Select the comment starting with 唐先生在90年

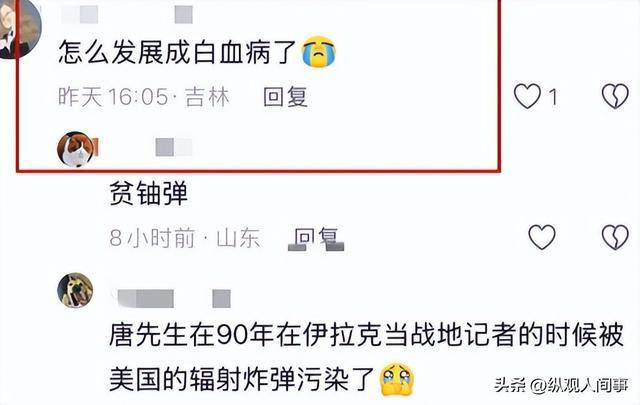point(367,357)
